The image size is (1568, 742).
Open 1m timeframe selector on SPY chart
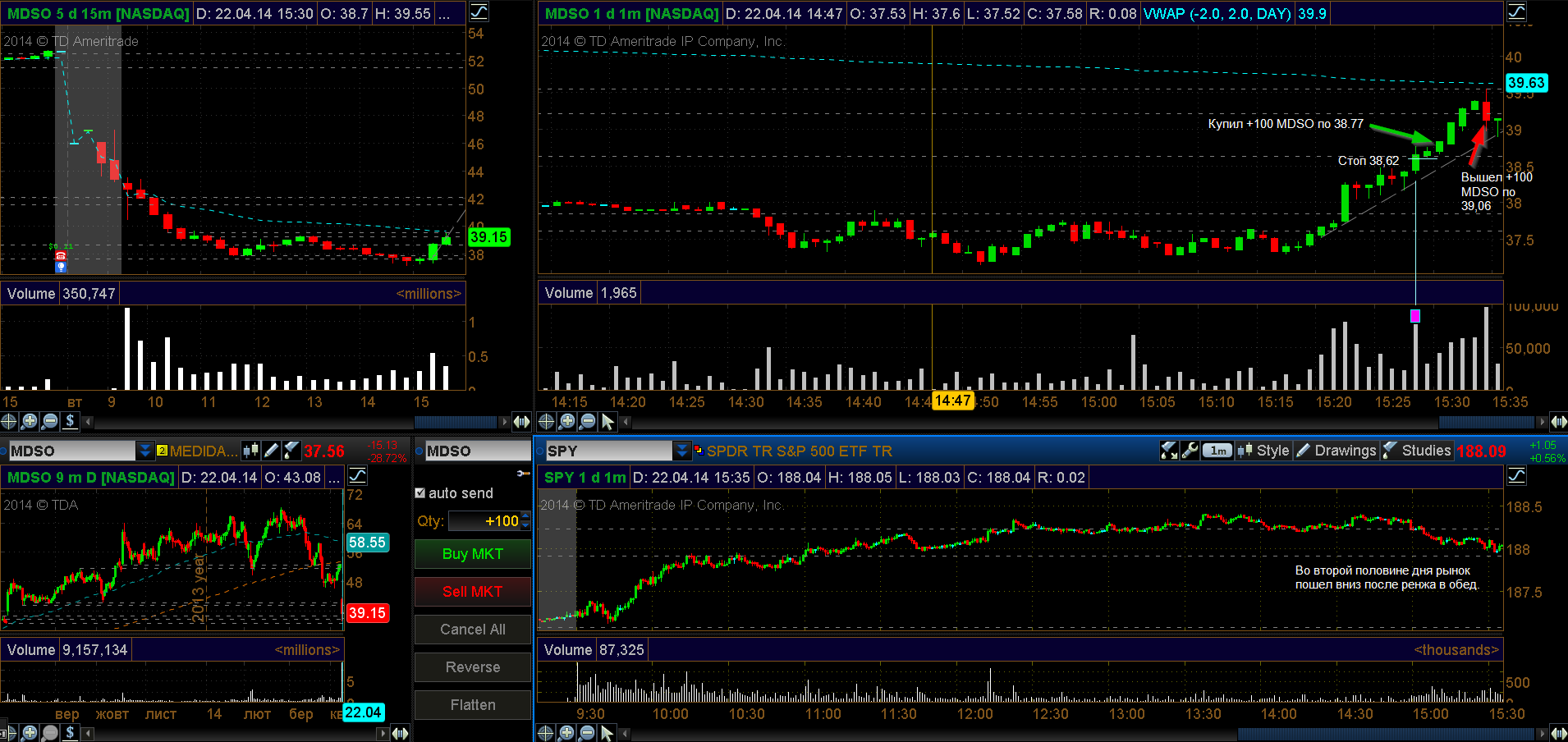tap(1218, 451)
